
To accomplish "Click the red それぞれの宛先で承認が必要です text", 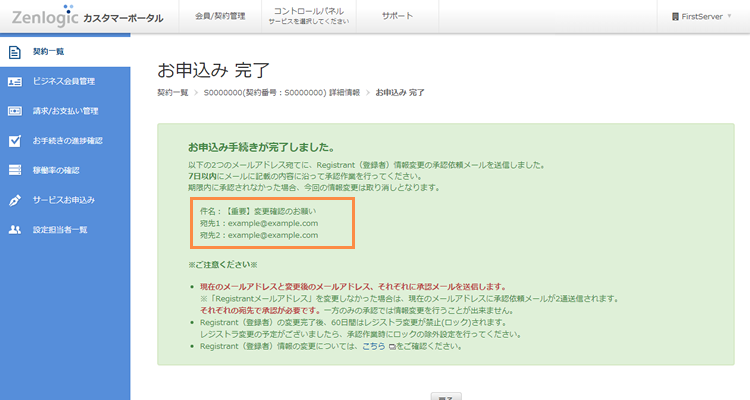I will (261, 310).
